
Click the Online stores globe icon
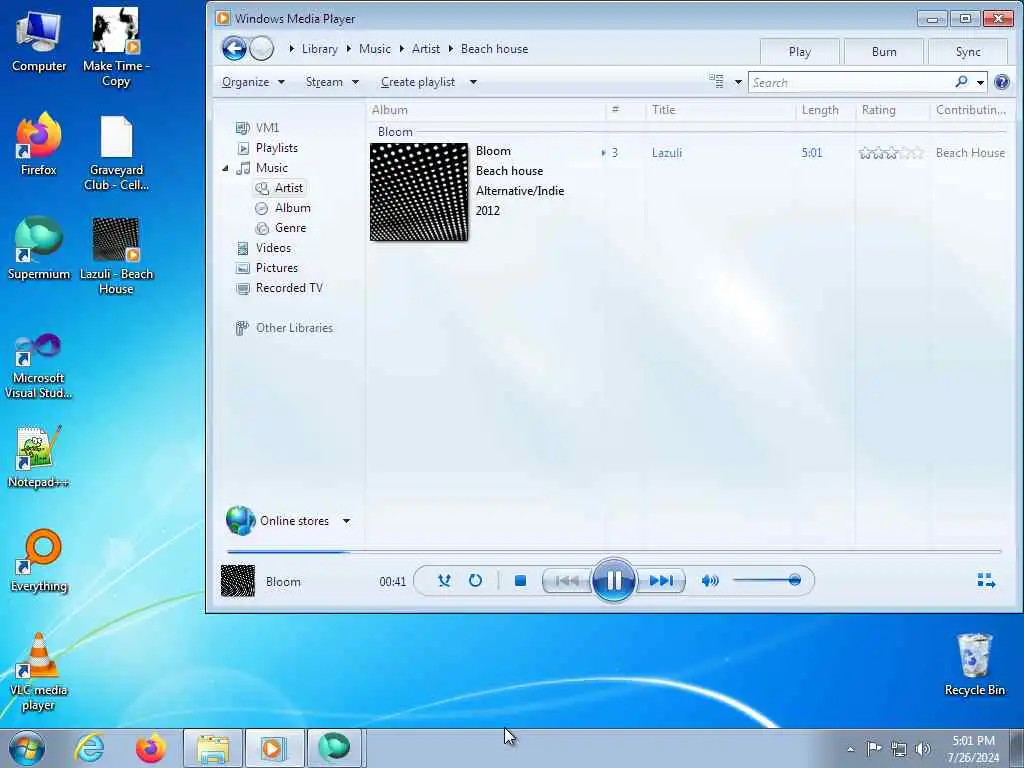pos(240,520)
